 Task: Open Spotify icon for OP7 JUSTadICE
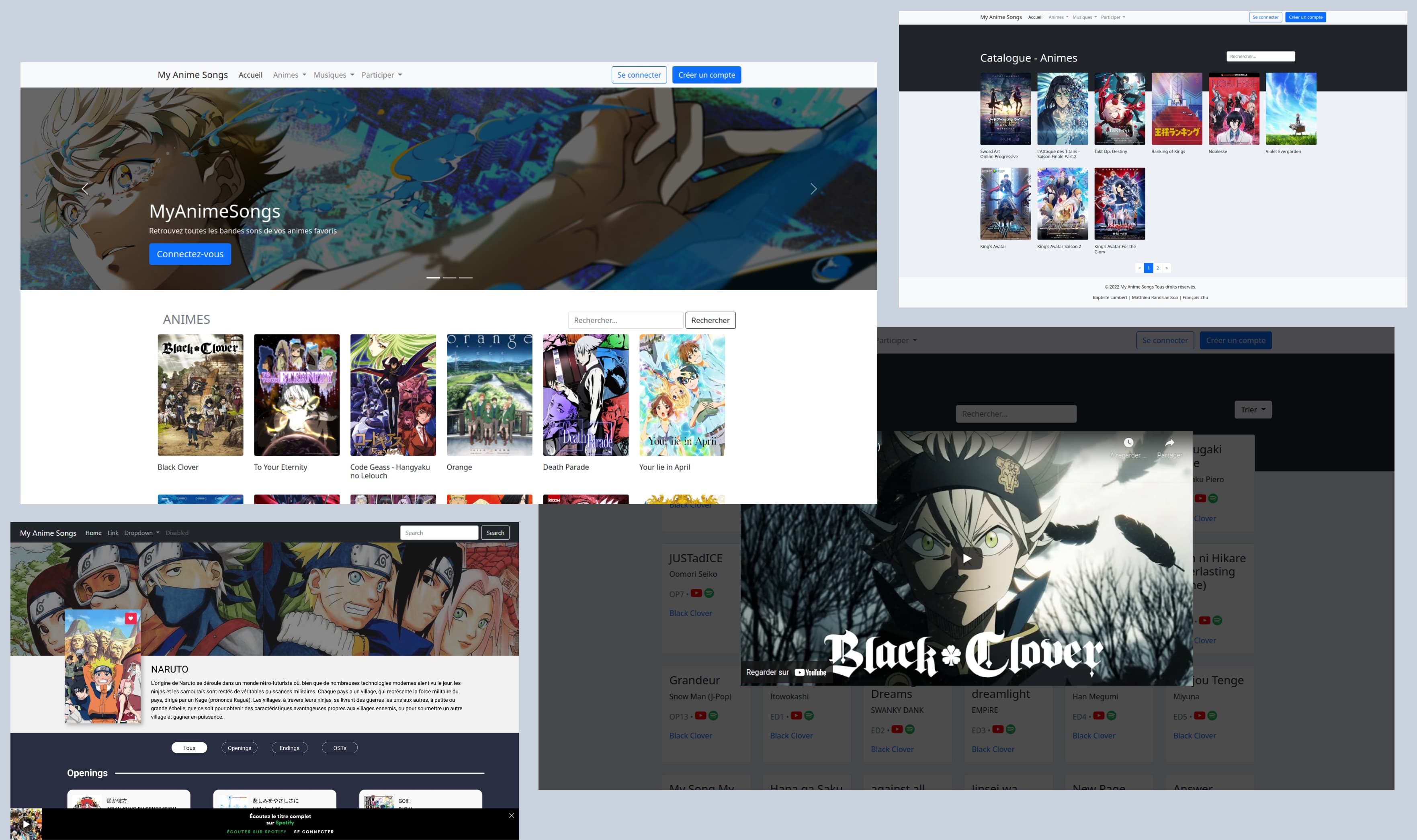pyautogui.click(x=709, y=593)
